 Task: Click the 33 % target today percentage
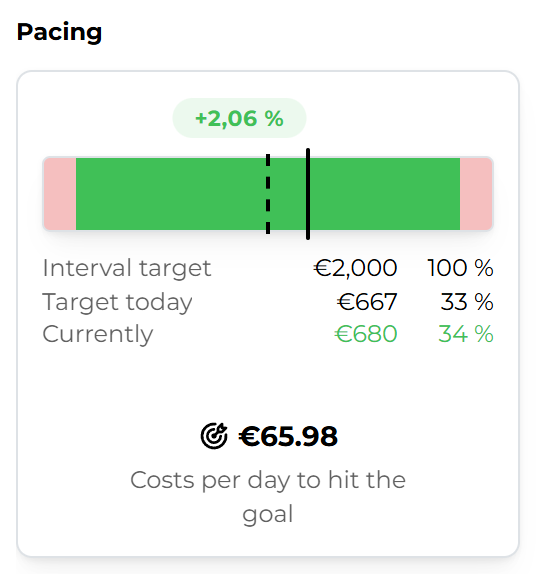pos(467,302)
